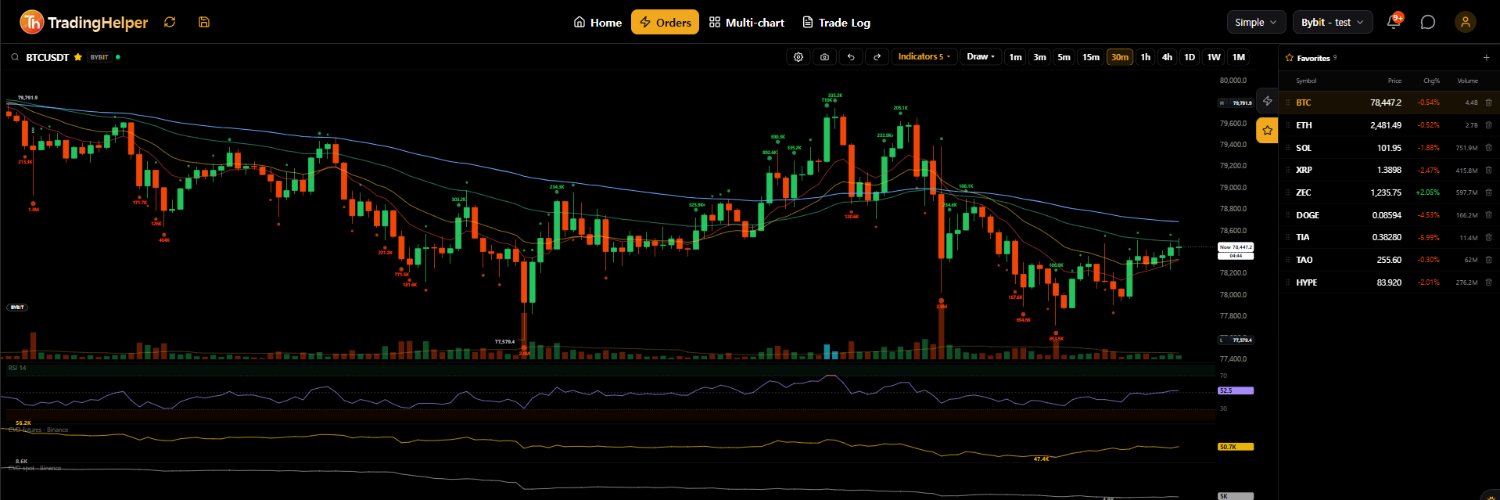Delete SOL from favorites with trash icon
Screen dimensions: 1500x500
(1488, 147)
